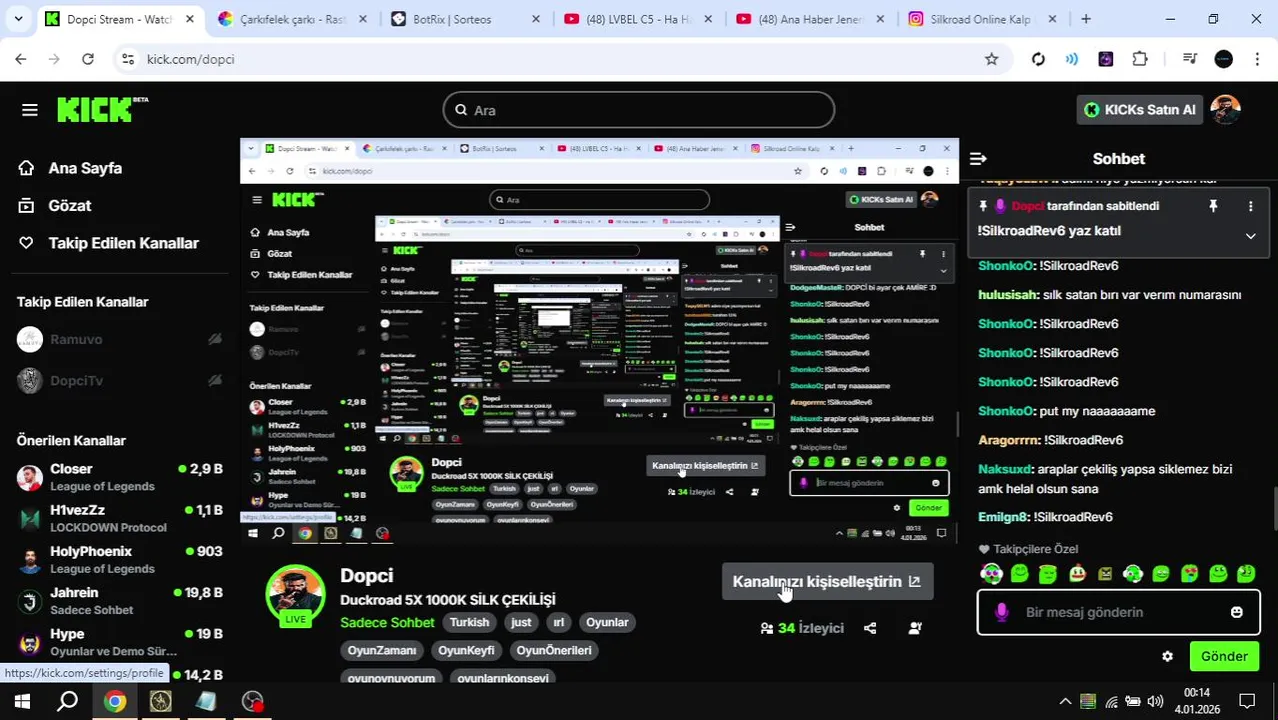Viewport: 1278px width, 720px height.
Task: Select the Turkish tag
Action: [x=469, y=622]
